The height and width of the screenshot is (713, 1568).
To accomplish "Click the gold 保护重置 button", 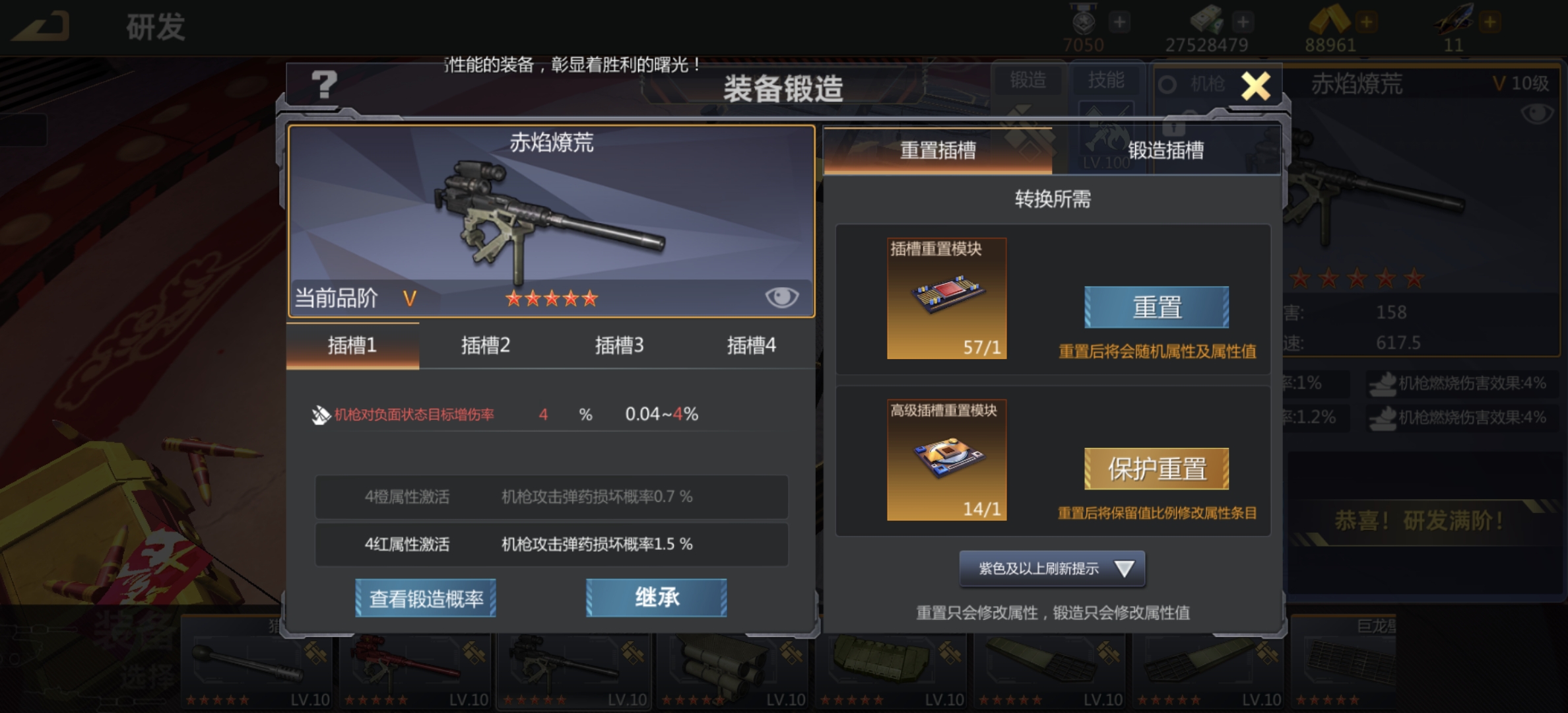I will [1157, 469].
